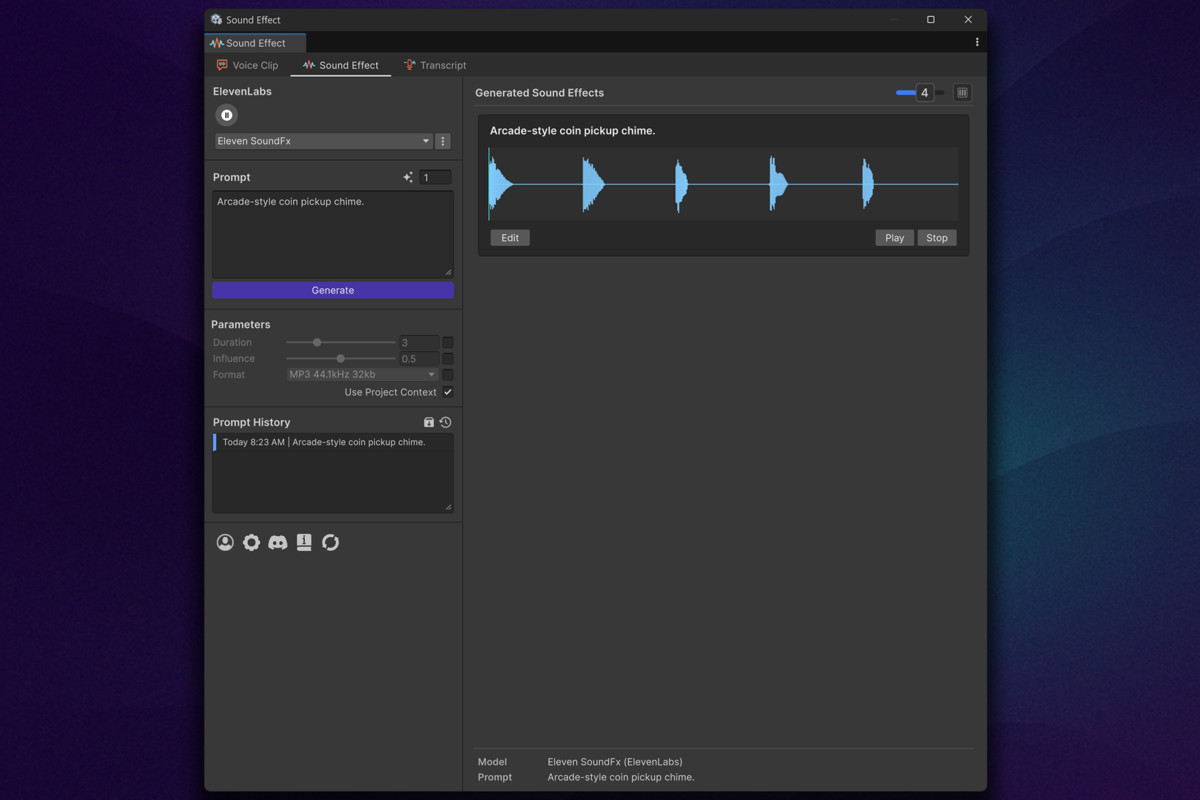Click Model value Eleven SoundFx (ElevenLabs)
The image size is (1200, 800).
(x=615, y=762)
